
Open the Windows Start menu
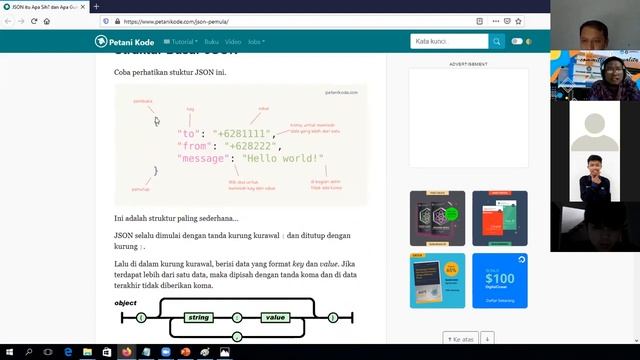click(9, 352)
